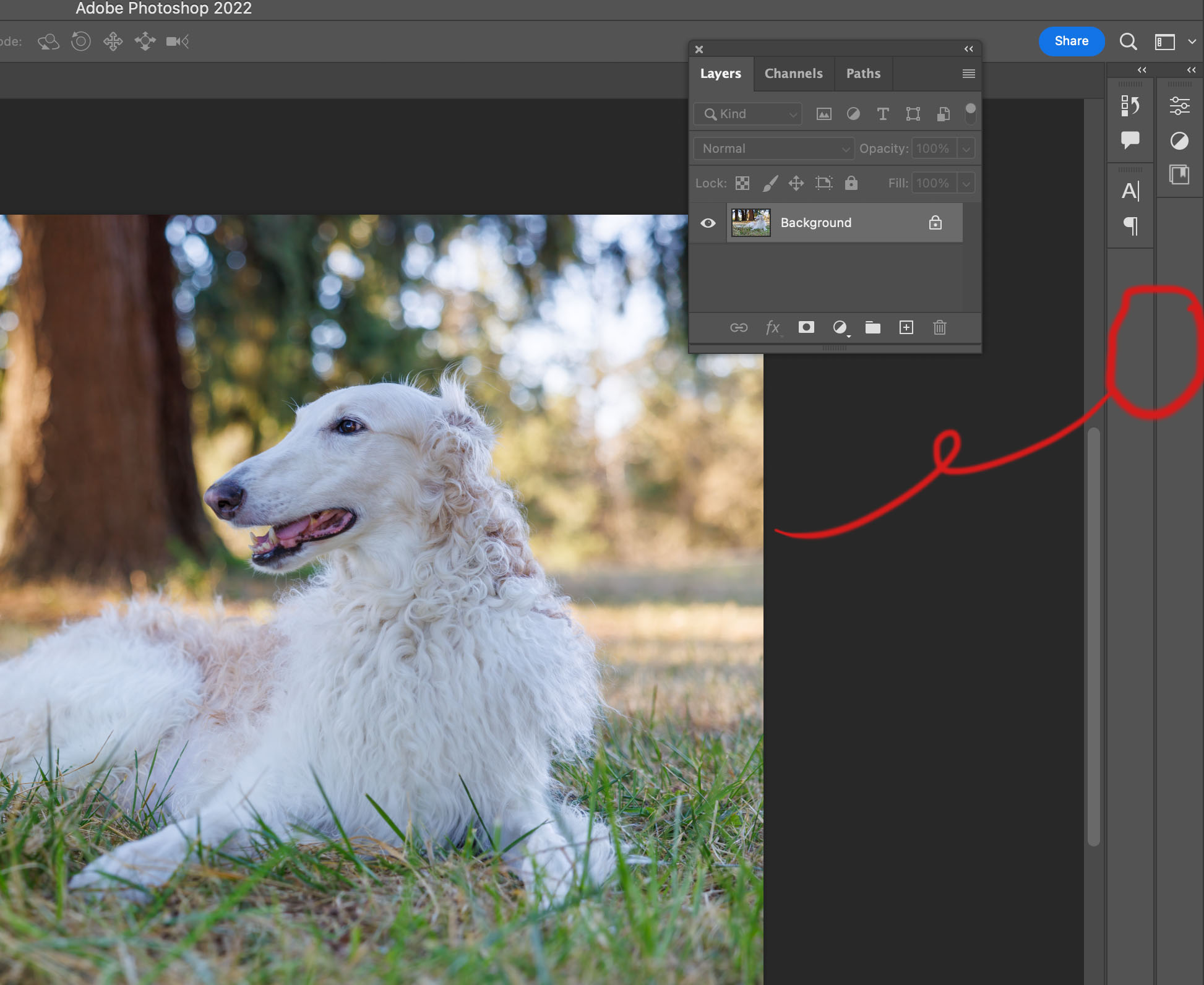
Task: Toggle lock image pixels brush icon
Action: 768,183
